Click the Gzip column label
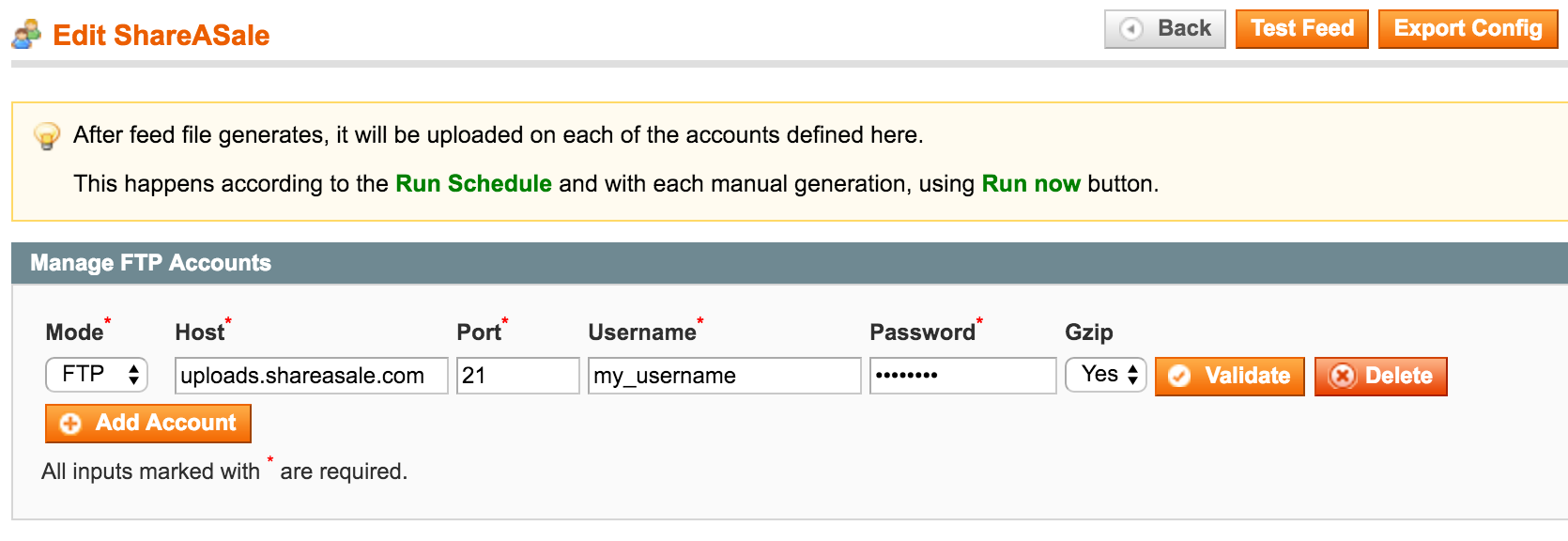Viewport: 1568px width, 541px height. [x=1089, y=332]
